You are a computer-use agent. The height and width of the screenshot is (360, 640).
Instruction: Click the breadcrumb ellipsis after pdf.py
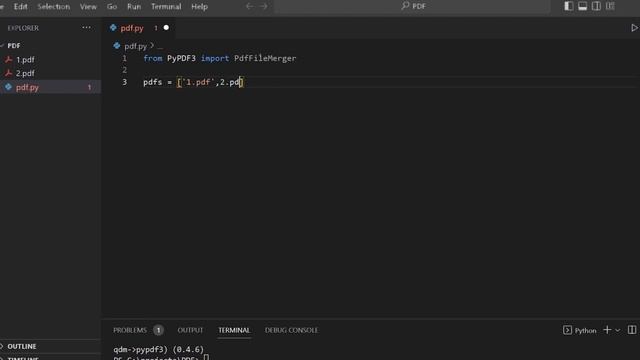[x=160, y=47]
